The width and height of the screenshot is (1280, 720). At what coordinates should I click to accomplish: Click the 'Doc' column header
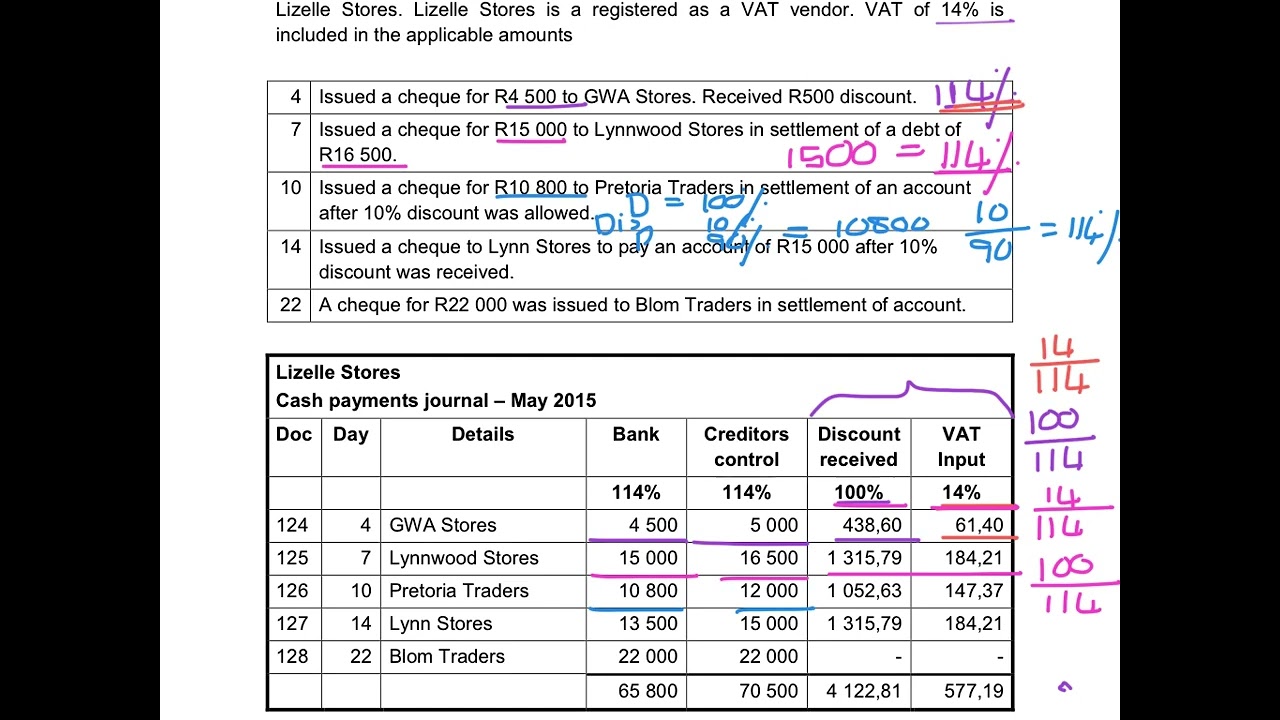tap(294, 434)
